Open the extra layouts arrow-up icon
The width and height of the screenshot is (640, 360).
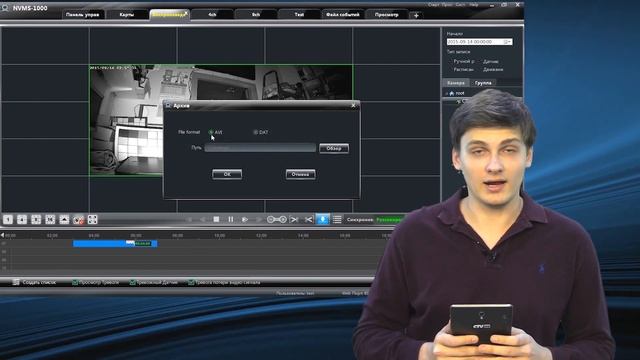64,220
